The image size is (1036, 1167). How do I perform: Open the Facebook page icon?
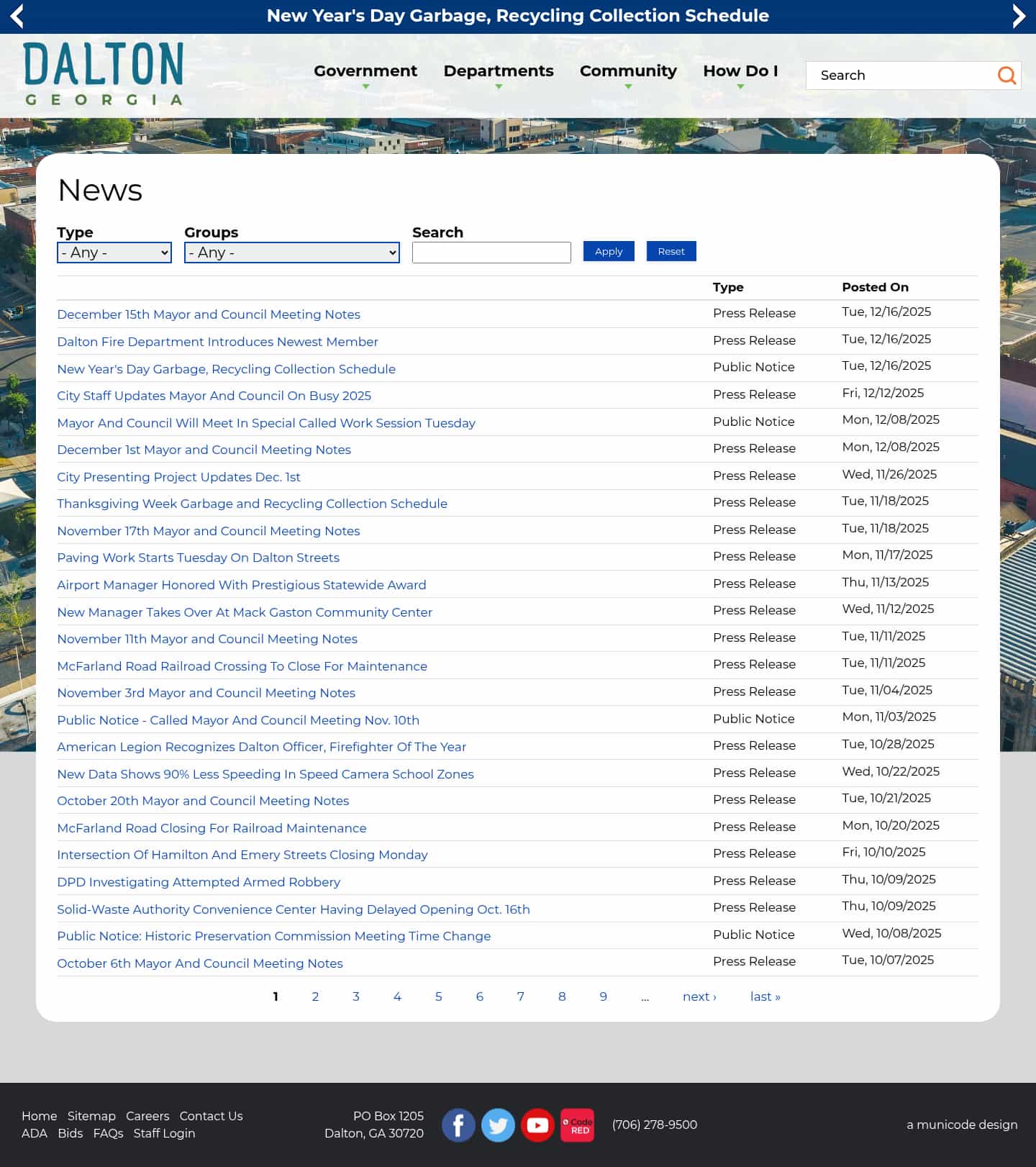(x=458, y=1125)
